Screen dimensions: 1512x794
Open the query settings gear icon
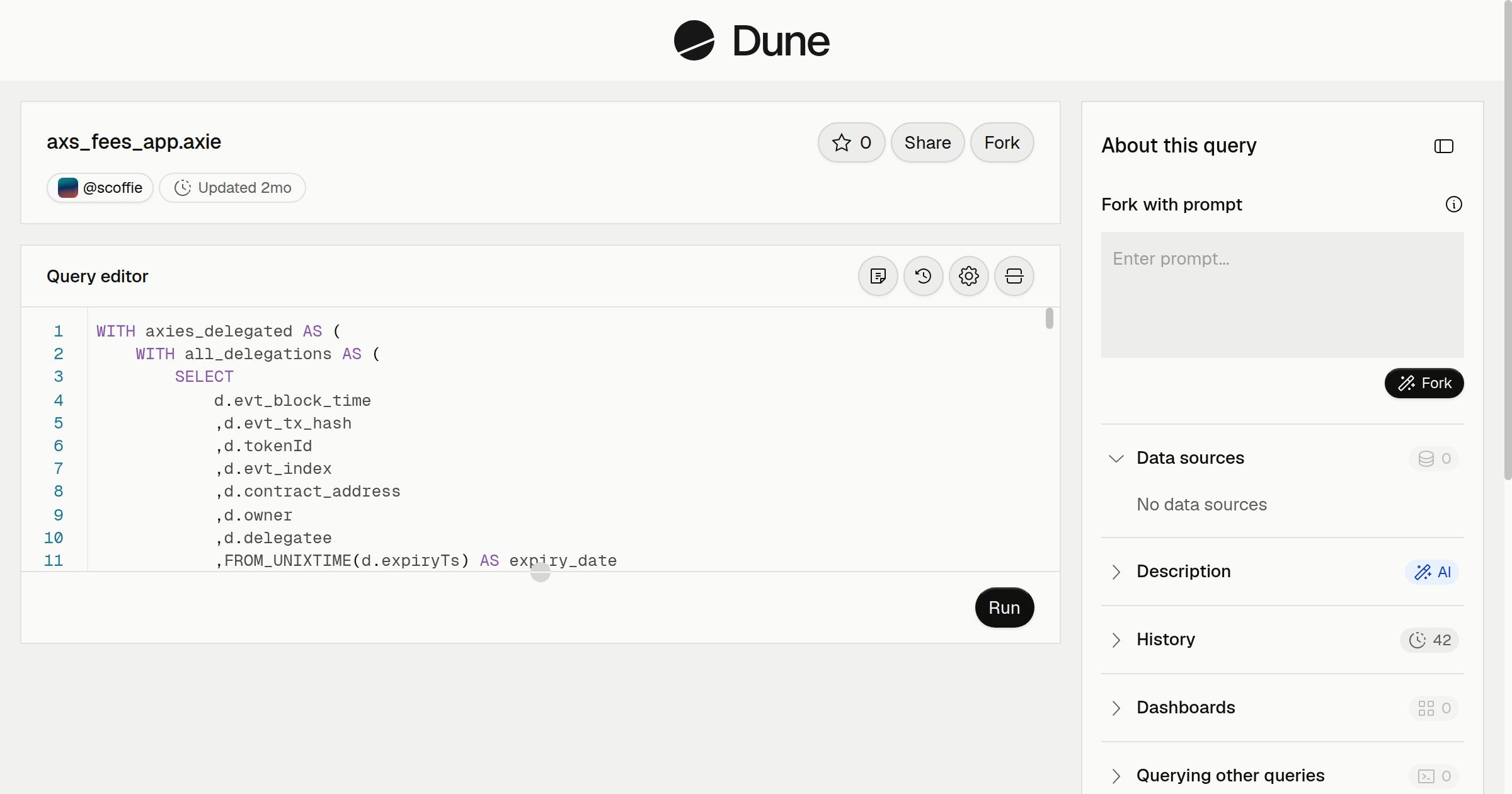[968, 276]
